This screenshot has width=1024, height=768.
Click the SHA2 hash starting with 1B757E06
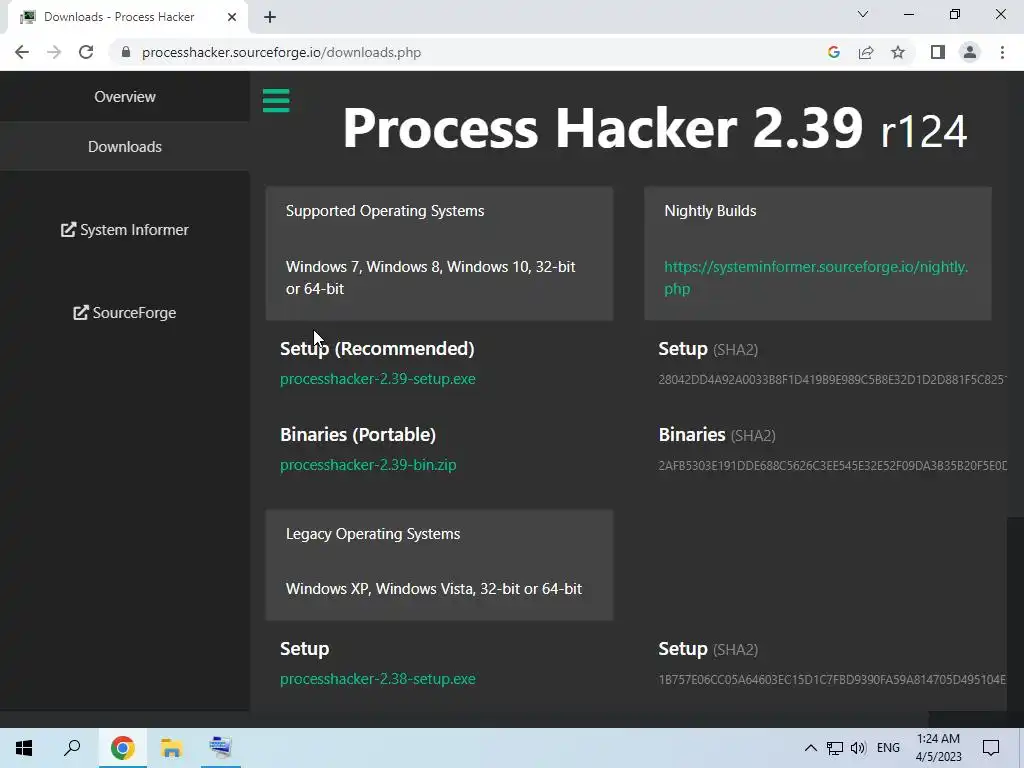point(833,680)
